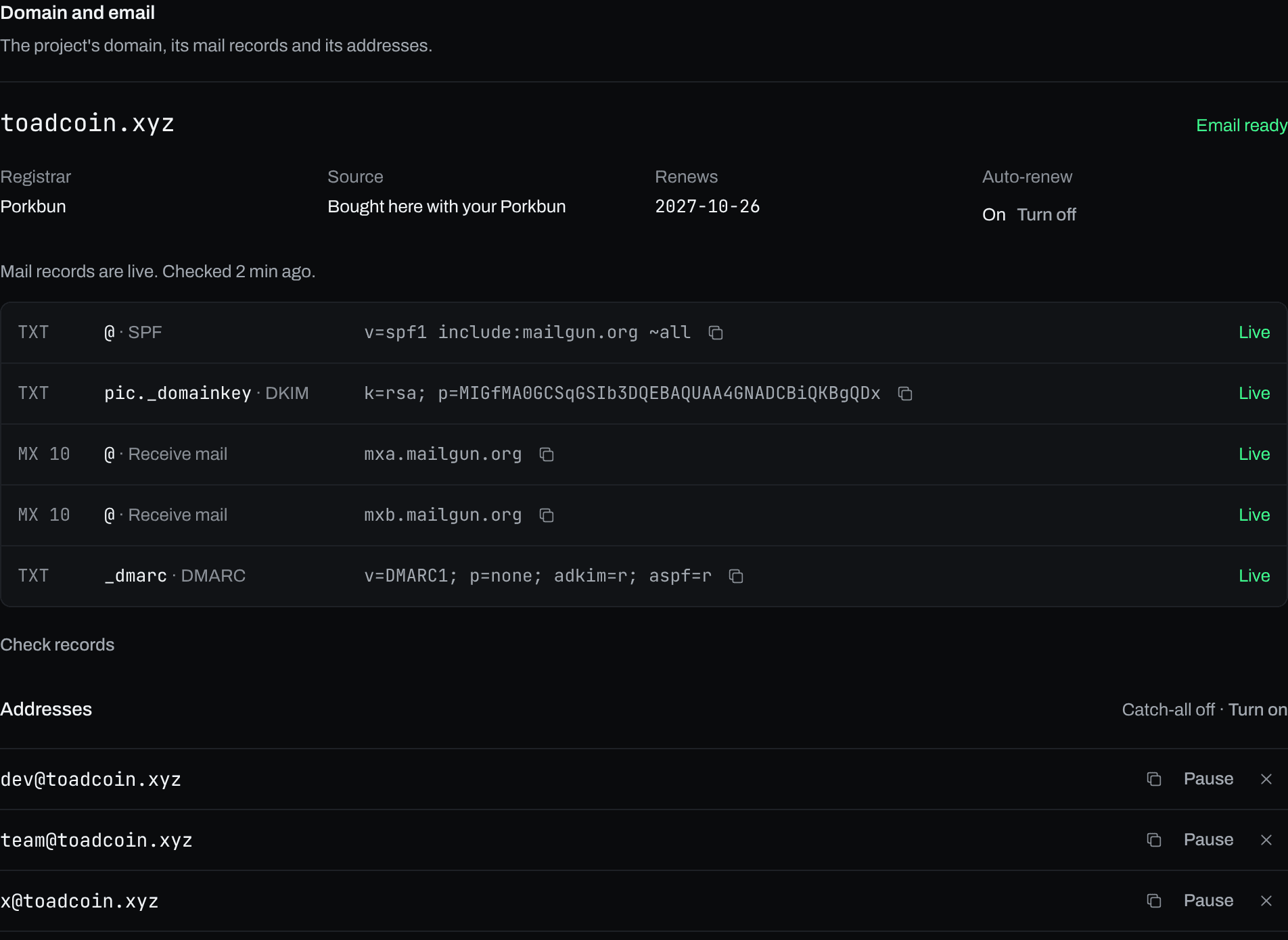The width and height of the screenshot is (1288, 940).
Task: Select the v=DMARC1 policy text
Action: click(538, 576)
